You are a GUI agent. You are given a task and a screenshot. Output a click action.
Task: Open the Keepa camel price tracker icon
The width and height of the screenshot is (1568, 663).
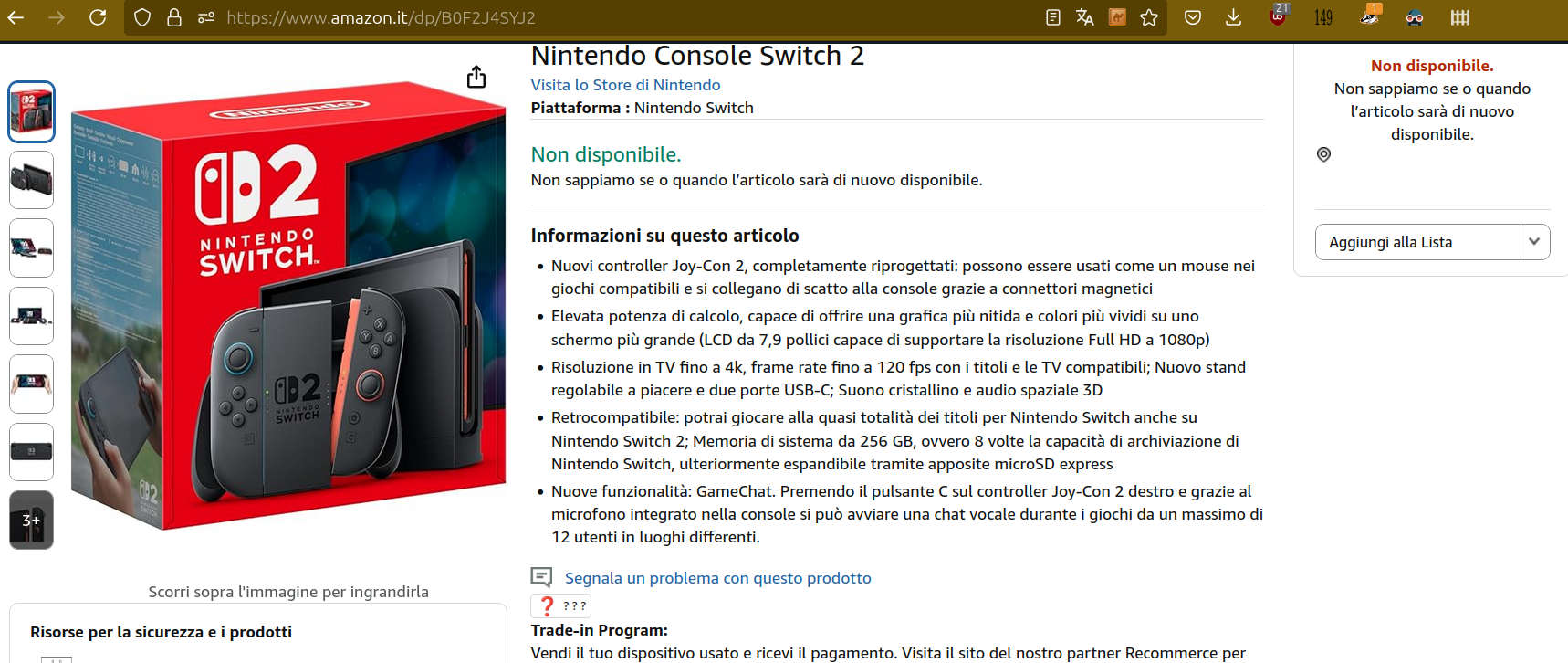tap(1117, 17)
